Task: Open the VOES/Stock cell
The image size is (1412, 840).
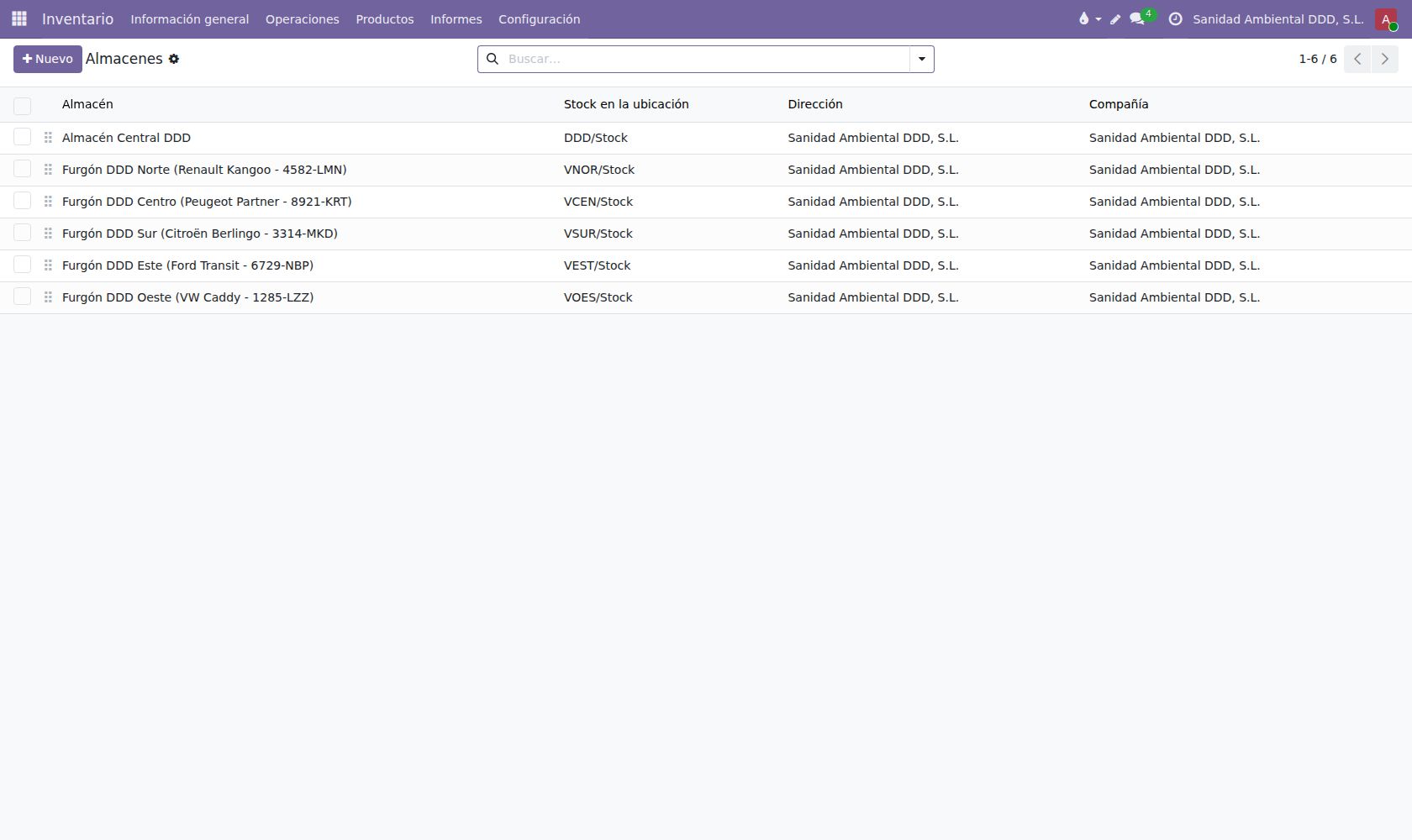Action: (x=598, y=297)
